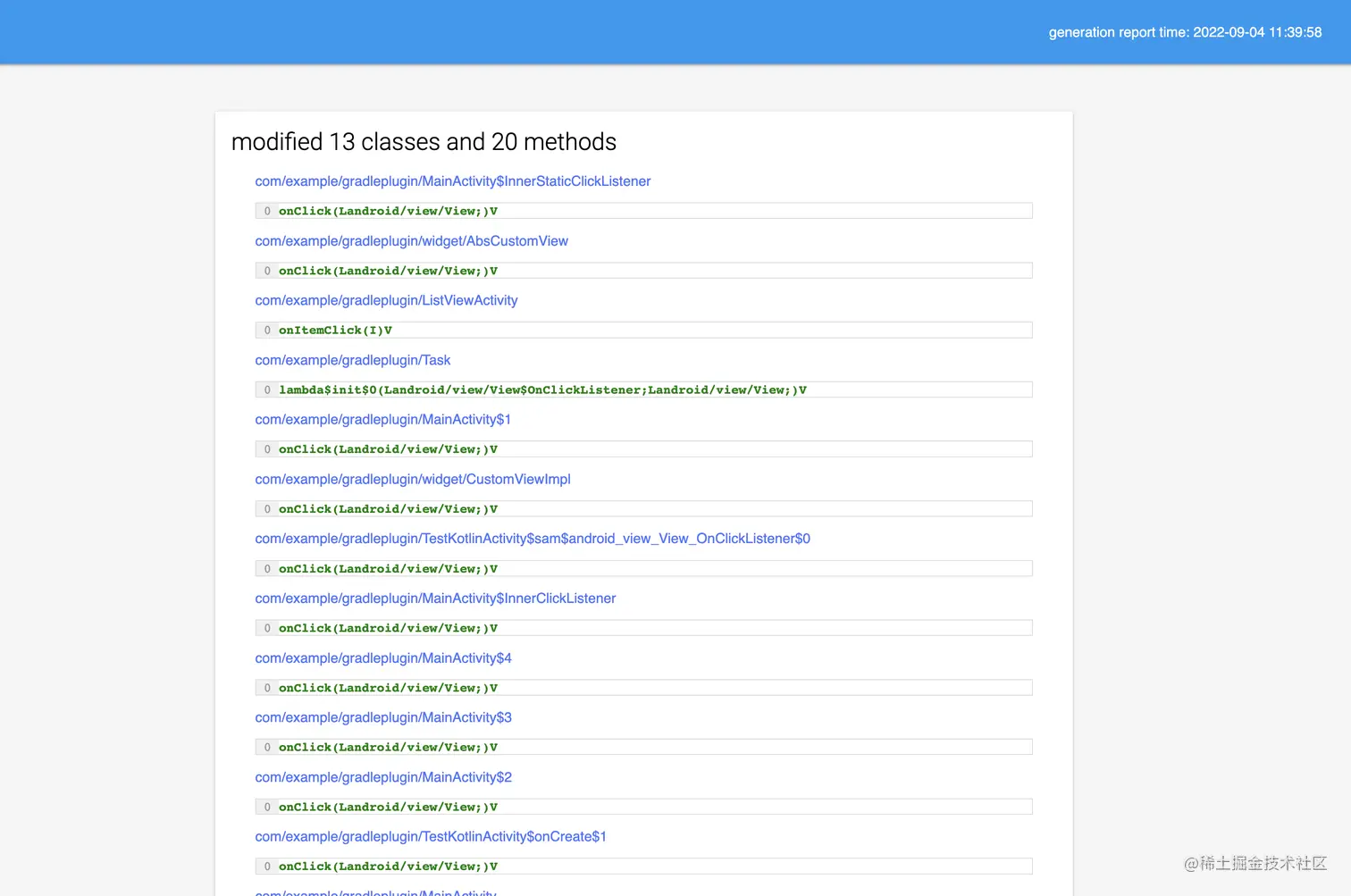Open the TestKotlinActivity sam OnClickListener class link
The height and width of the screenshot is (896, 1351).
[x=533, y=539]
